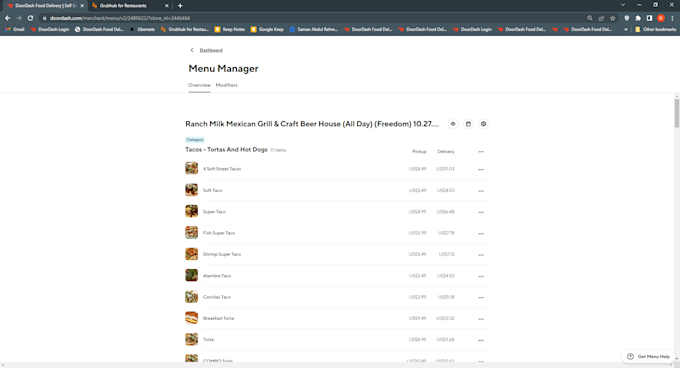This screenshot has height=368, width=680.
Task: Open three-dot menu for Fish Super Taco
Action: (481, 233)
